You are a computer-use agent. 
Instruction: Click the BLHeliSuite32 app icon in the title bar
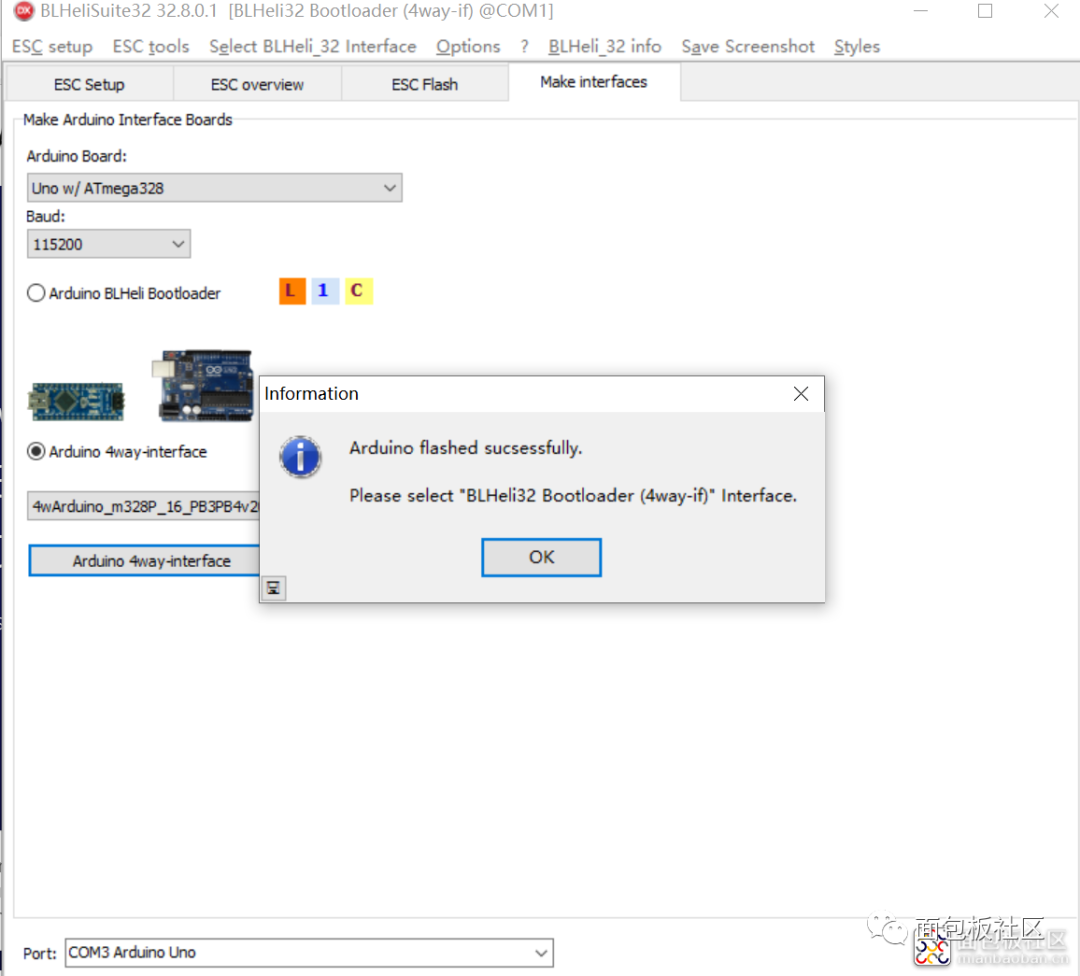point(24,11)
